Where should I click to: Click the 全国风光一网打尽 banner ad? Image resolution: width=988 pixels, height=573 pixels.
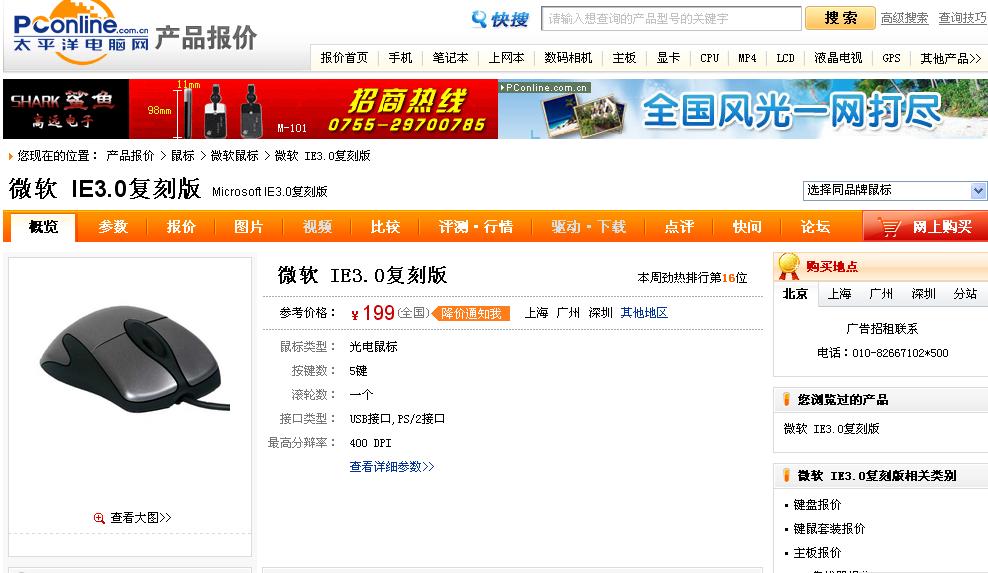(x=743, y=109)
